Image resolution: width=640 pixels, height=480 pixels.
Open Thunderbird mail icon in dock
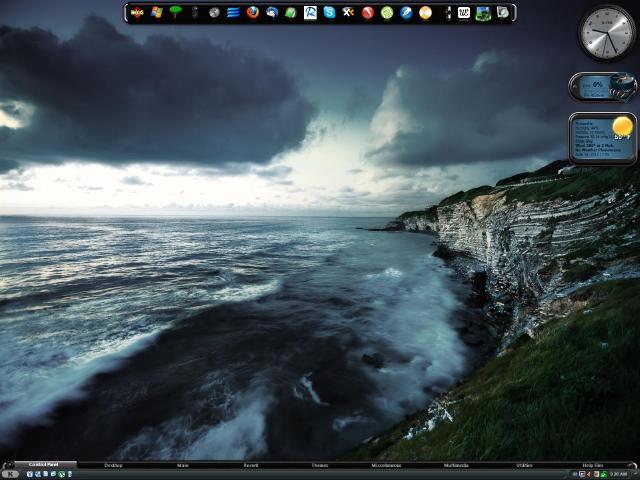[x=272, y=13]
